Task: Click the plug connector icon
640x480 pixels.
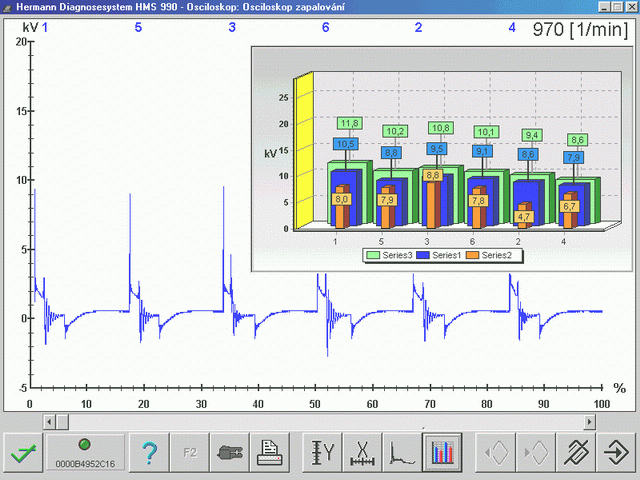Action: tap(229, 453)
